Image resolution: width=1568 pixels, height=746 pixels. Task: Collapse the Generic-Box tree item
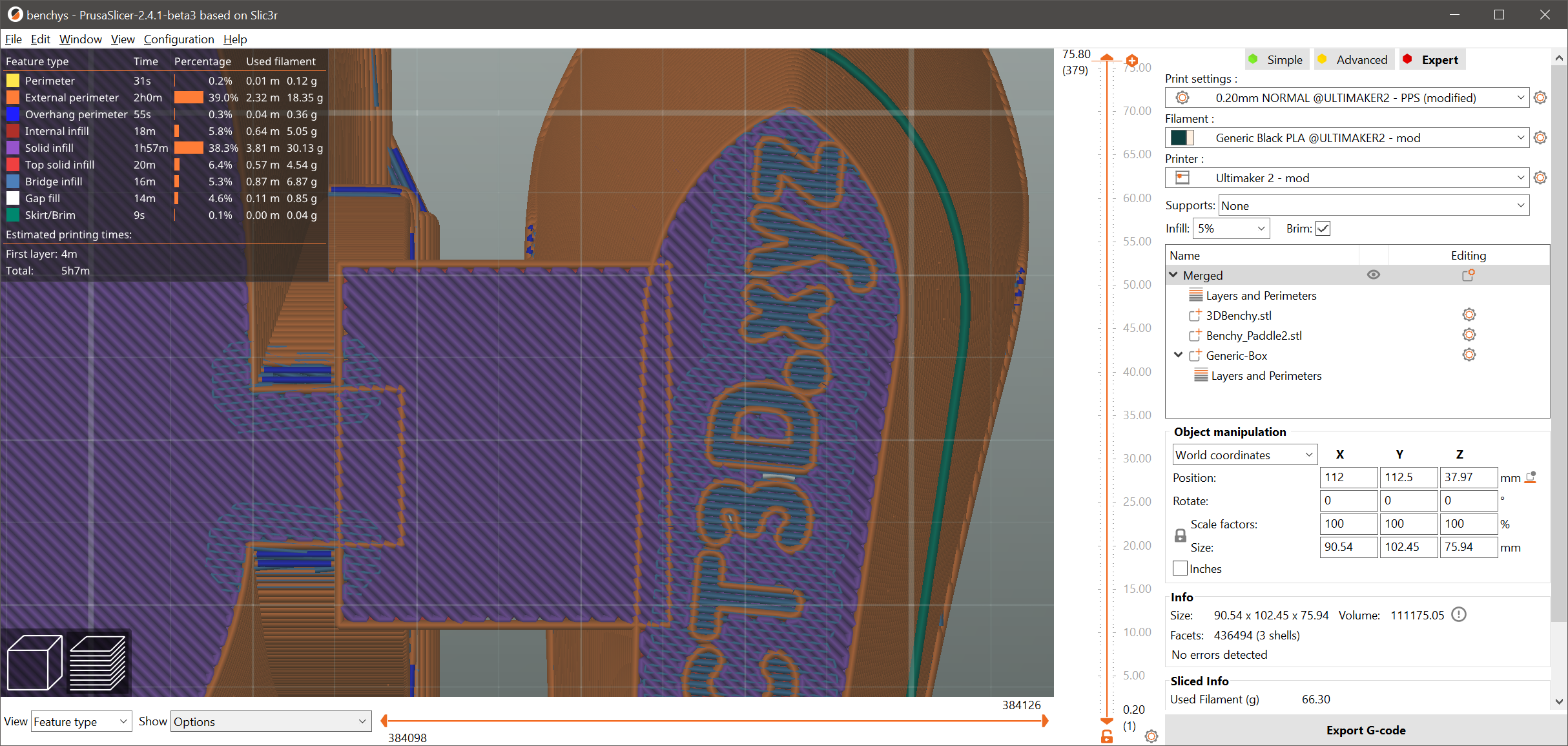click(x=1178, y=355)
